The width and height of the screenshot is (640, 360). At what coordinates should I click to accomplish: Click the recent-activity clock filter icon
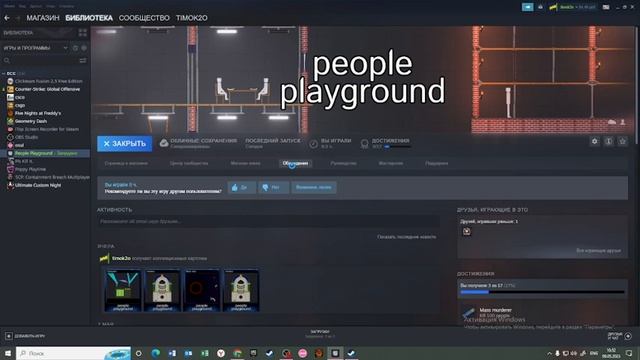[x=76, y=48]
